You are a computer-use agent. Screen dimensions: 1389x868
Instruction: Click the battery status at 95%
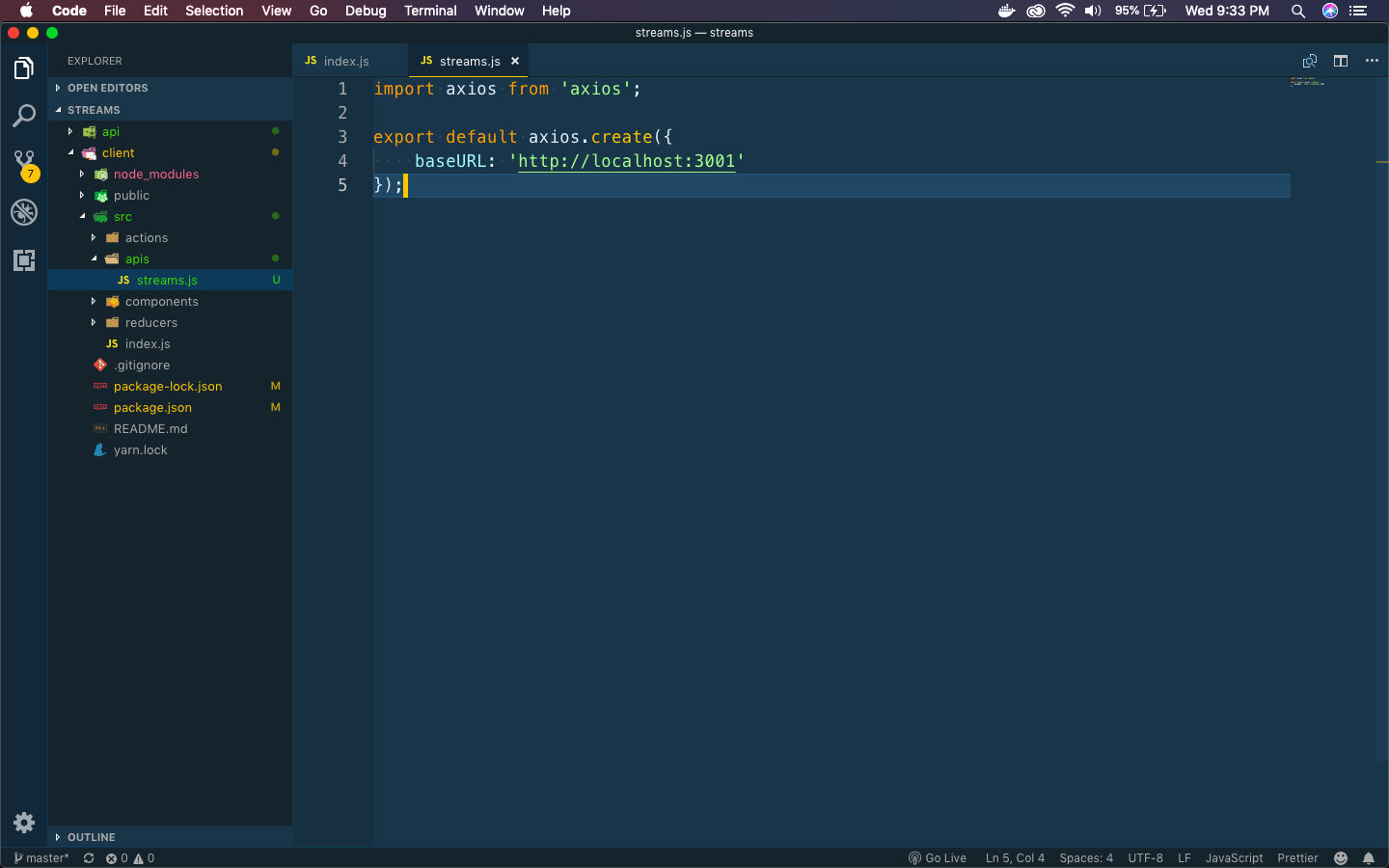click(1141, 11)
